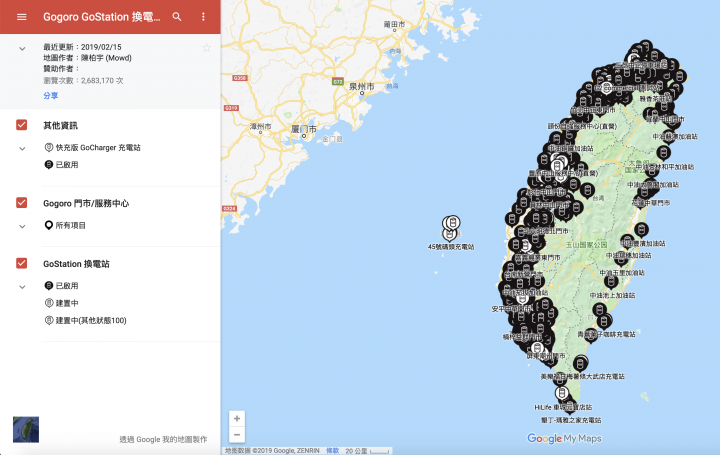Image resolution: width=720 pixels, height=455 pixels.
Task: Click the pin icon beside 所有項目
Action: point(49,225)
